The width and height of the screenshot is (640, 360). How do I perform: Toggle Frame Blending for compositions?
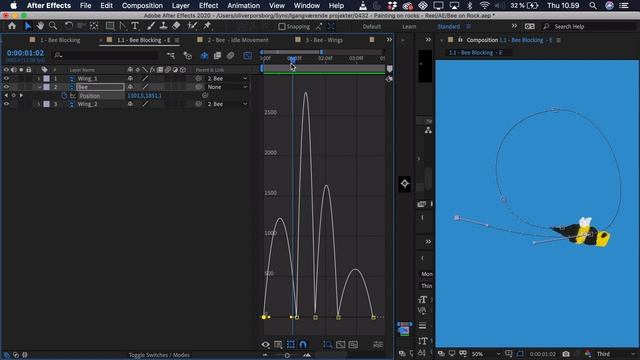(x=217, y=56)
